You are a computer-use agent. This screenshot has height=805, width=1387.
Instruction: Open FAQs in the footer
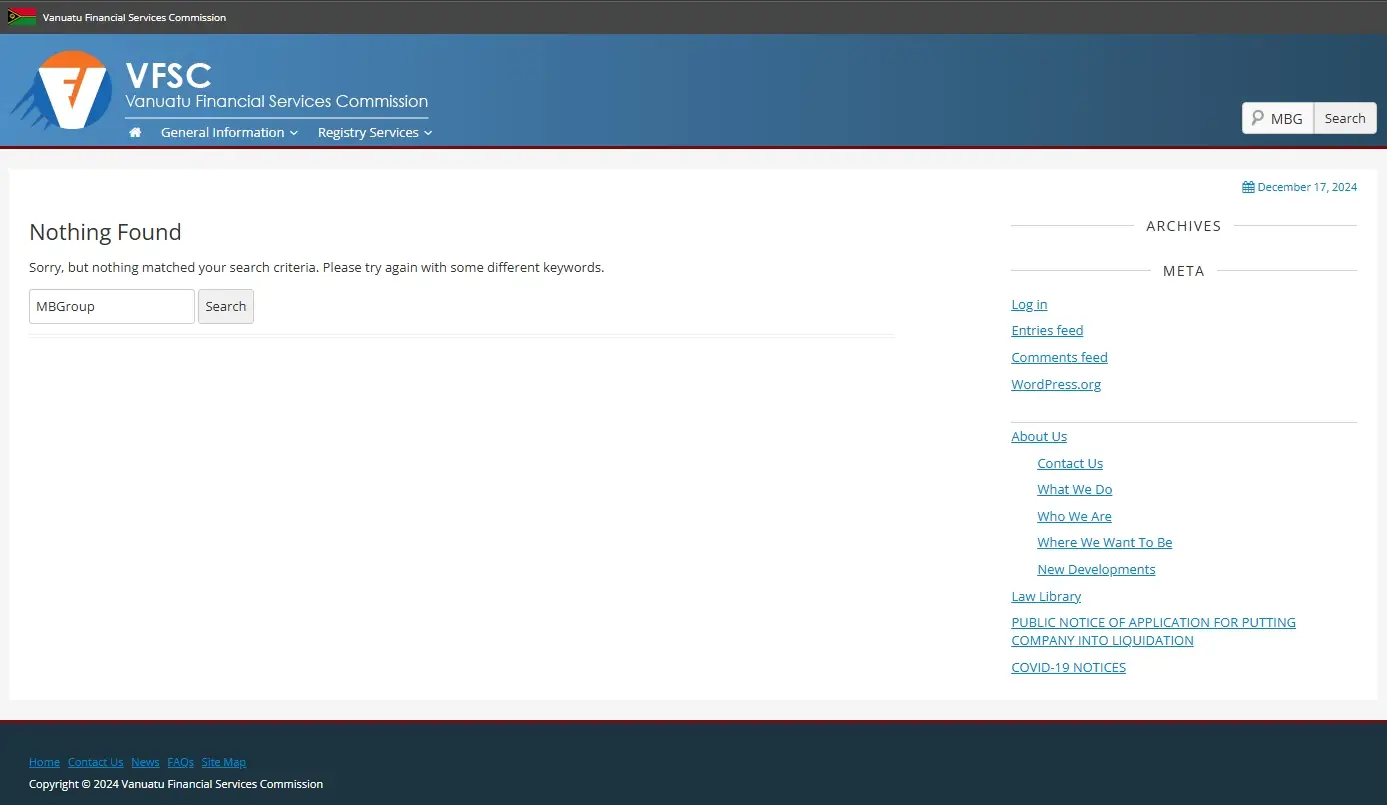[180, 762]
